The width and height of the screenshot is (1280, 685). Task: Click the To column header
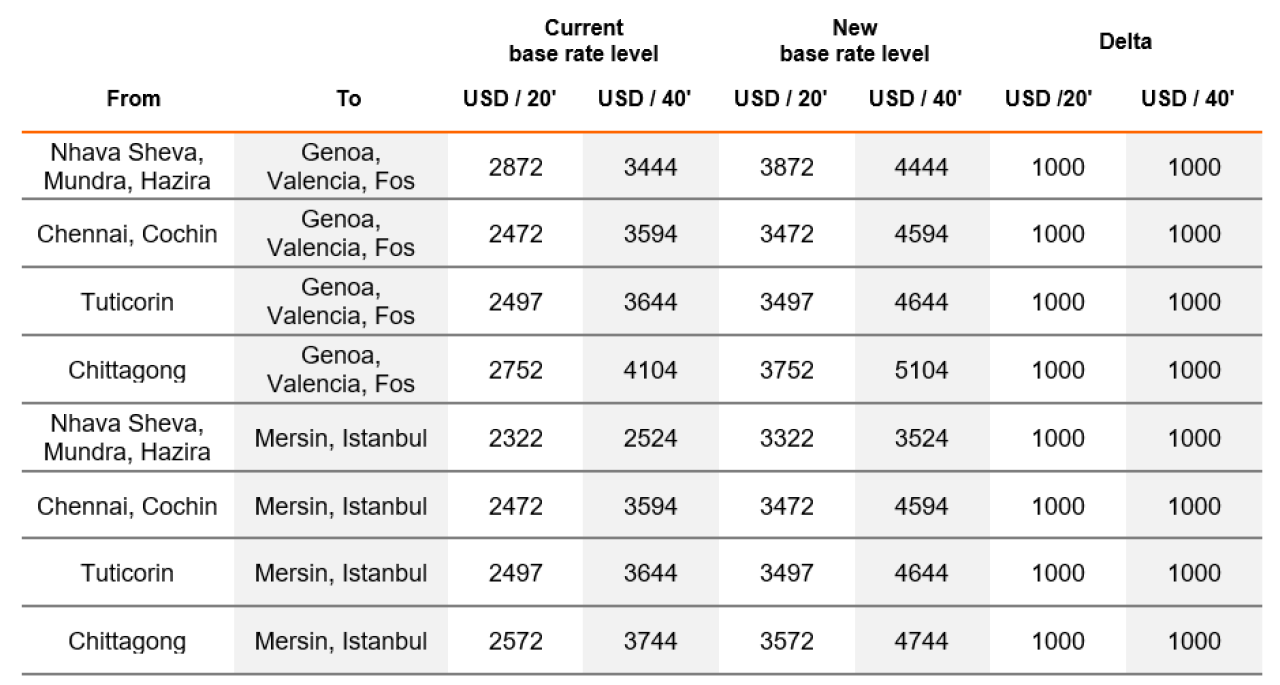coord(348,98)
